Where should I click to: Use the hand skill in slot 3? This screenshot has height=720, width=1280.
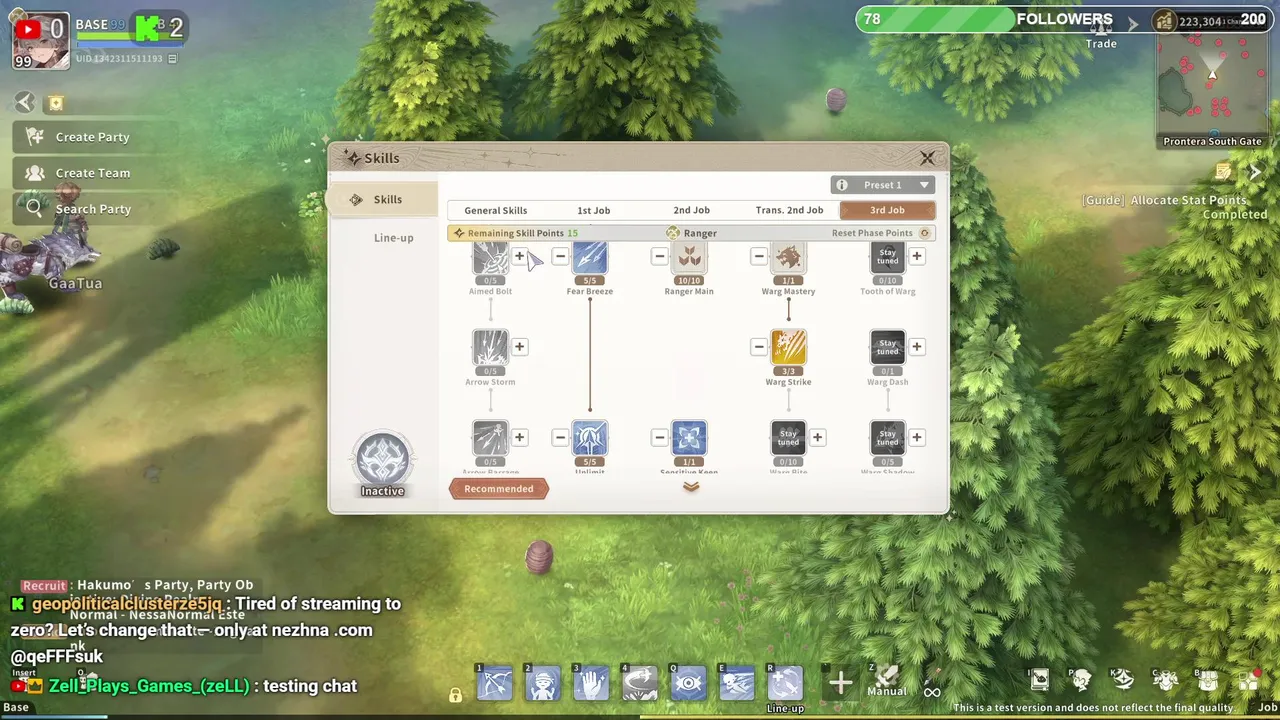(x=591, y=683)
